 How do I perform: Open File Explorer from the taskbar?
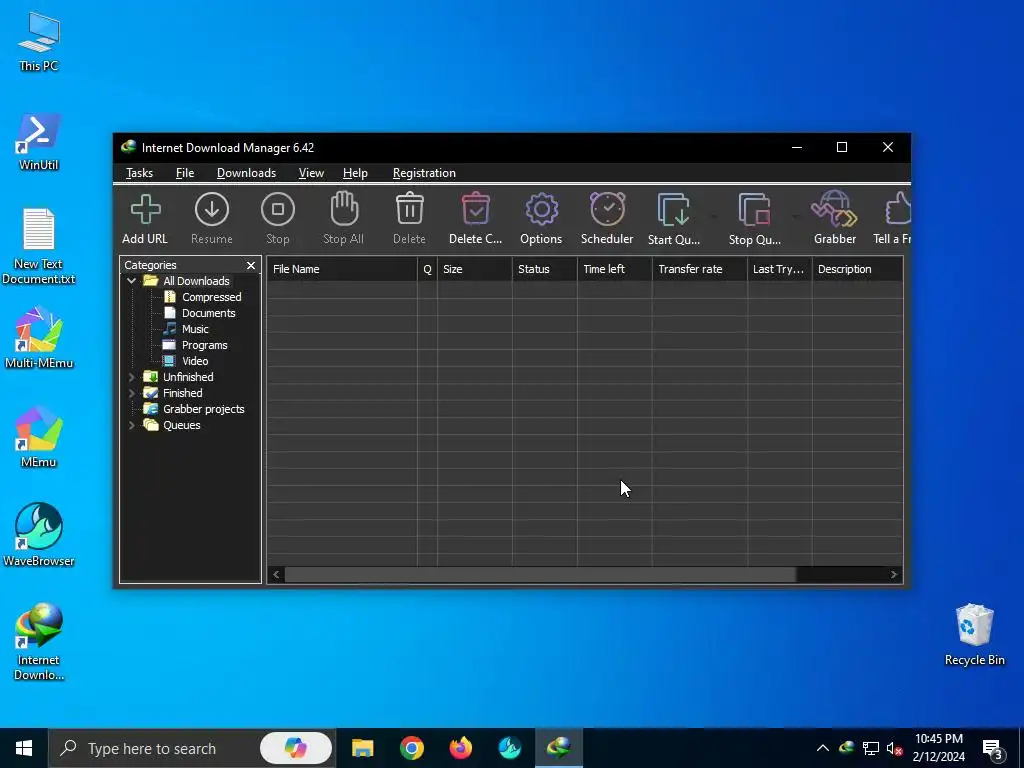point(362,748)
